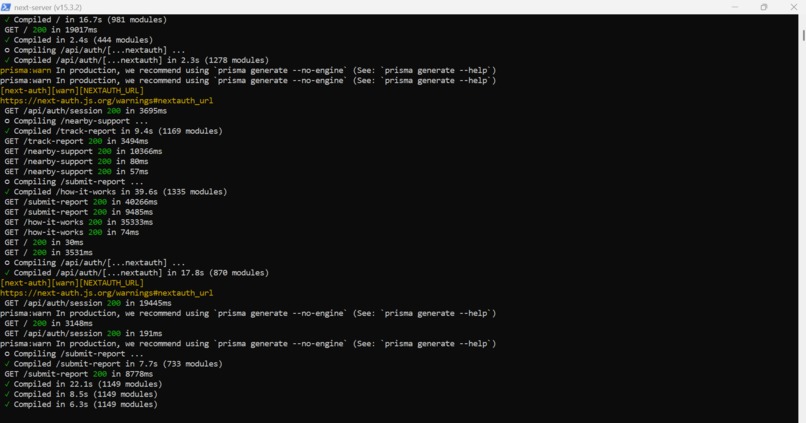806x423 pixels.
Task: Click 'GET /api/auth/session 200 in 3695ms'
Action: 86,111
